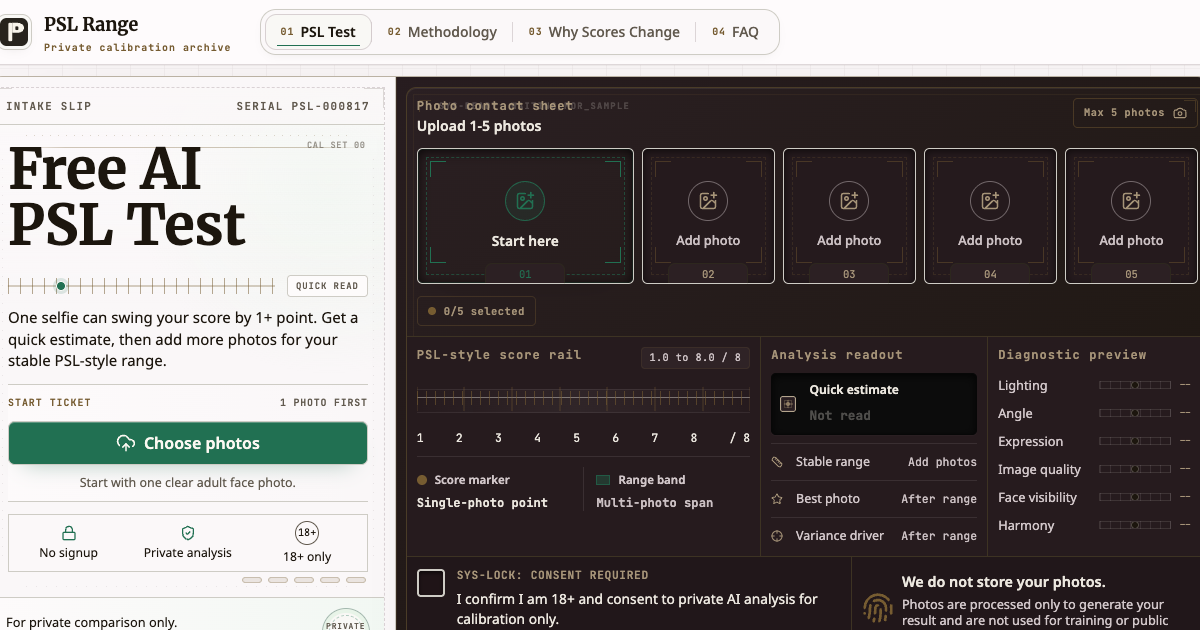Screen dimensions: 1200x630
Task: Click the add-image icon in slot 03
Action: point(849,201)
